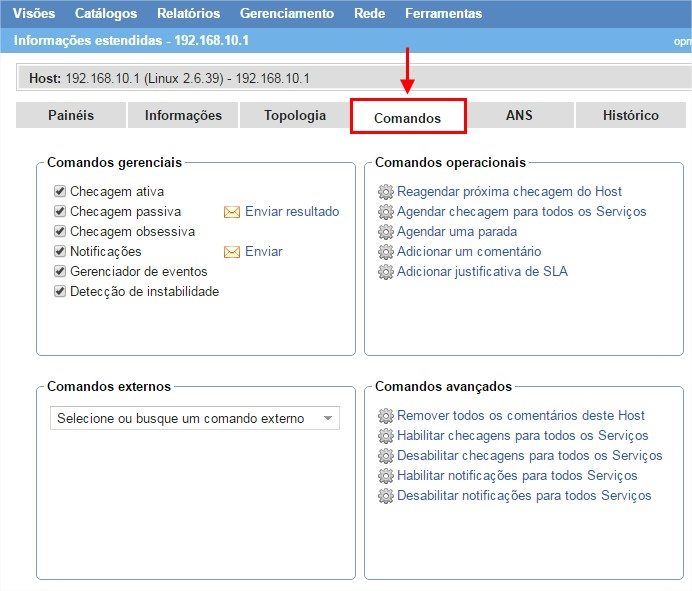Click envelope icon beside Enviar resultado
Viewport: 692px width, 591px height.
click(232, 212)
